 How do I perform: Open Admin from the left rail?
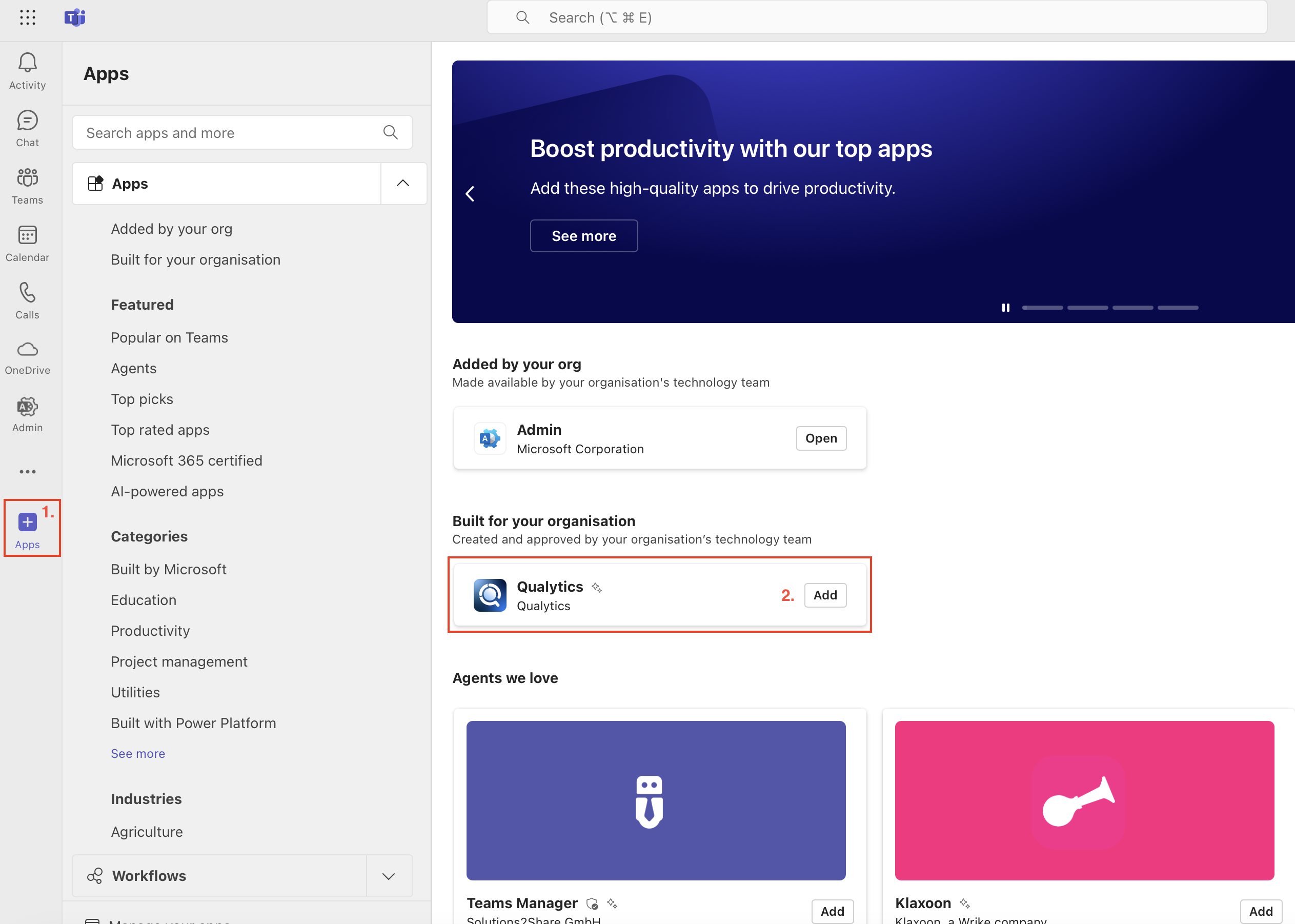(x=27, y=415)
